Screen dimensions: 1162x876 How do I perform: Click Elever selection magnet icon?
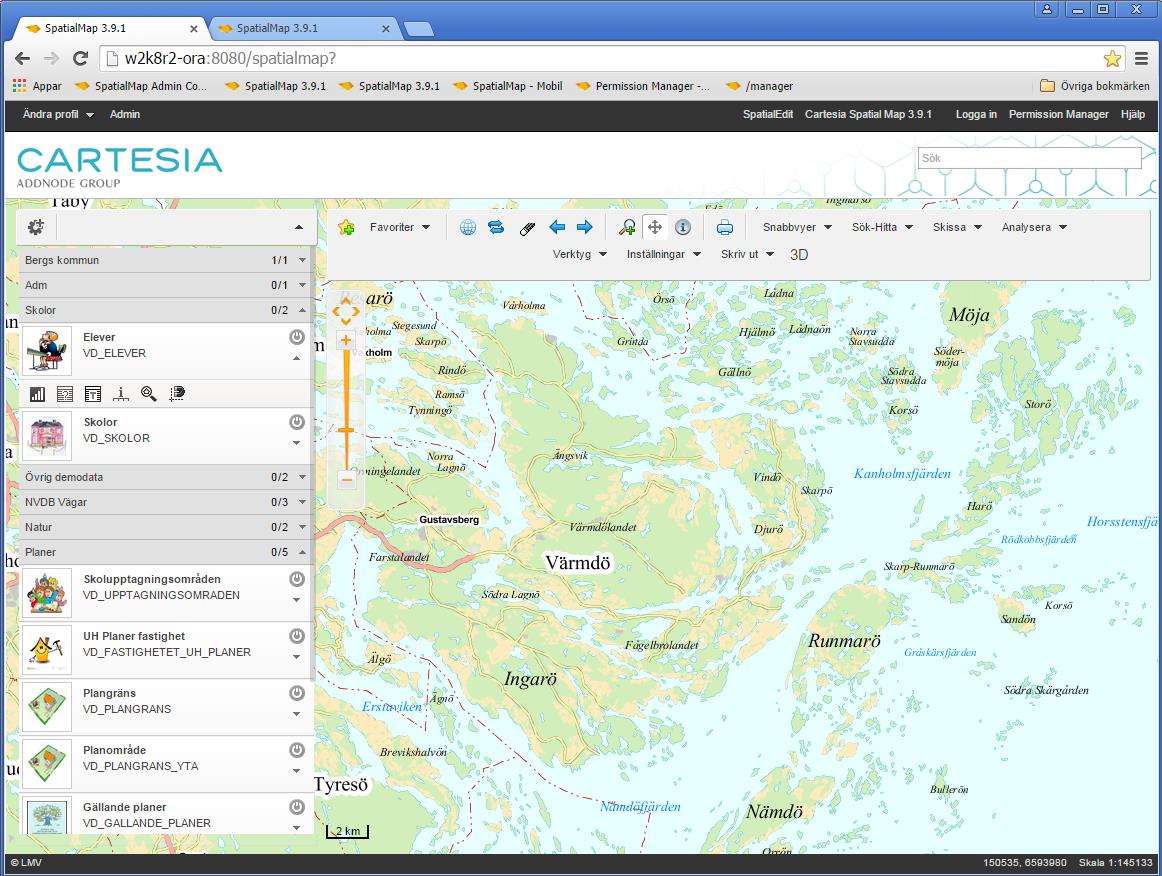coord(176,394)
